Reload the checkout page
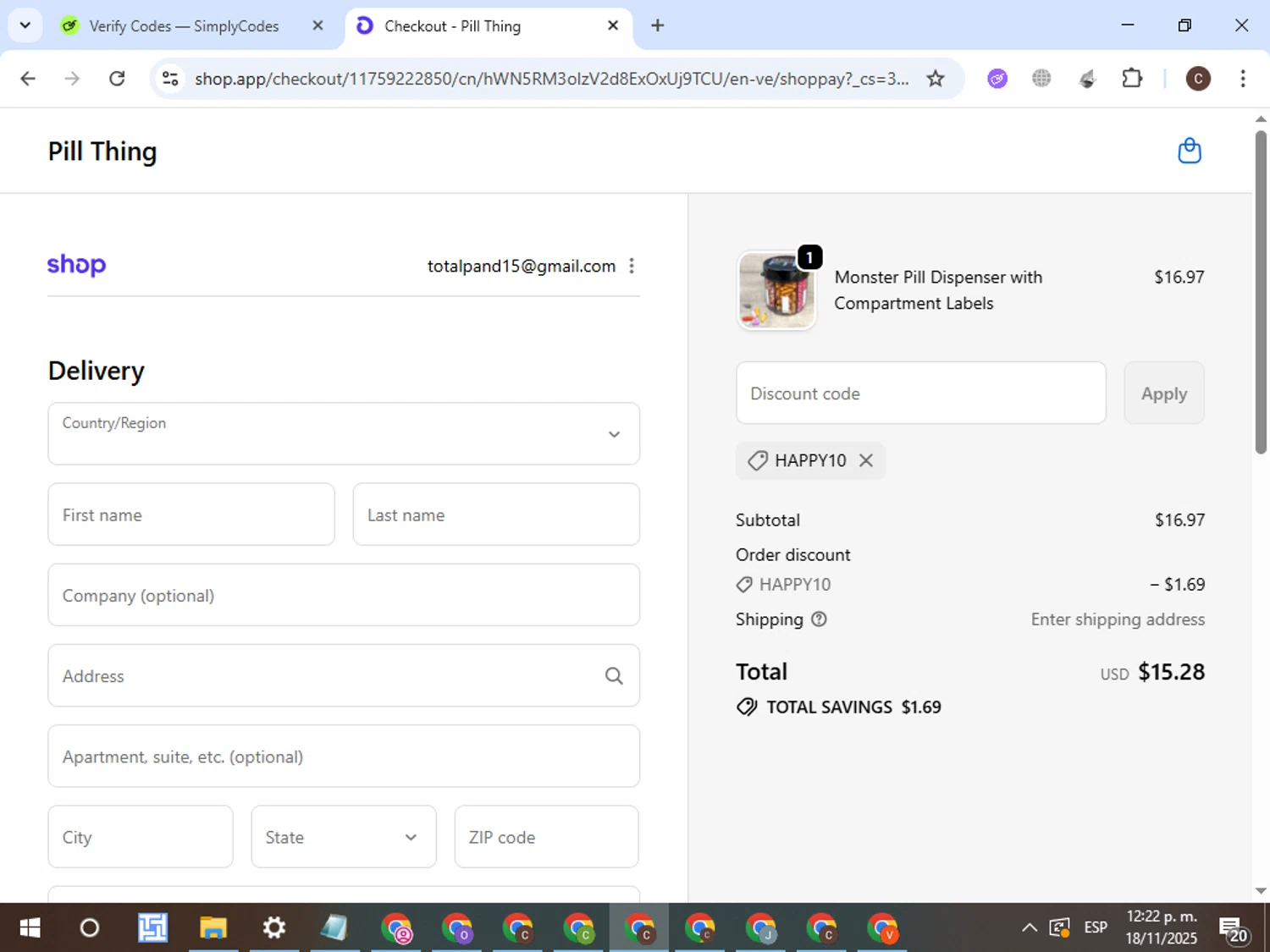This screenshot has width=1270, height=952. (x=117, y=79)
